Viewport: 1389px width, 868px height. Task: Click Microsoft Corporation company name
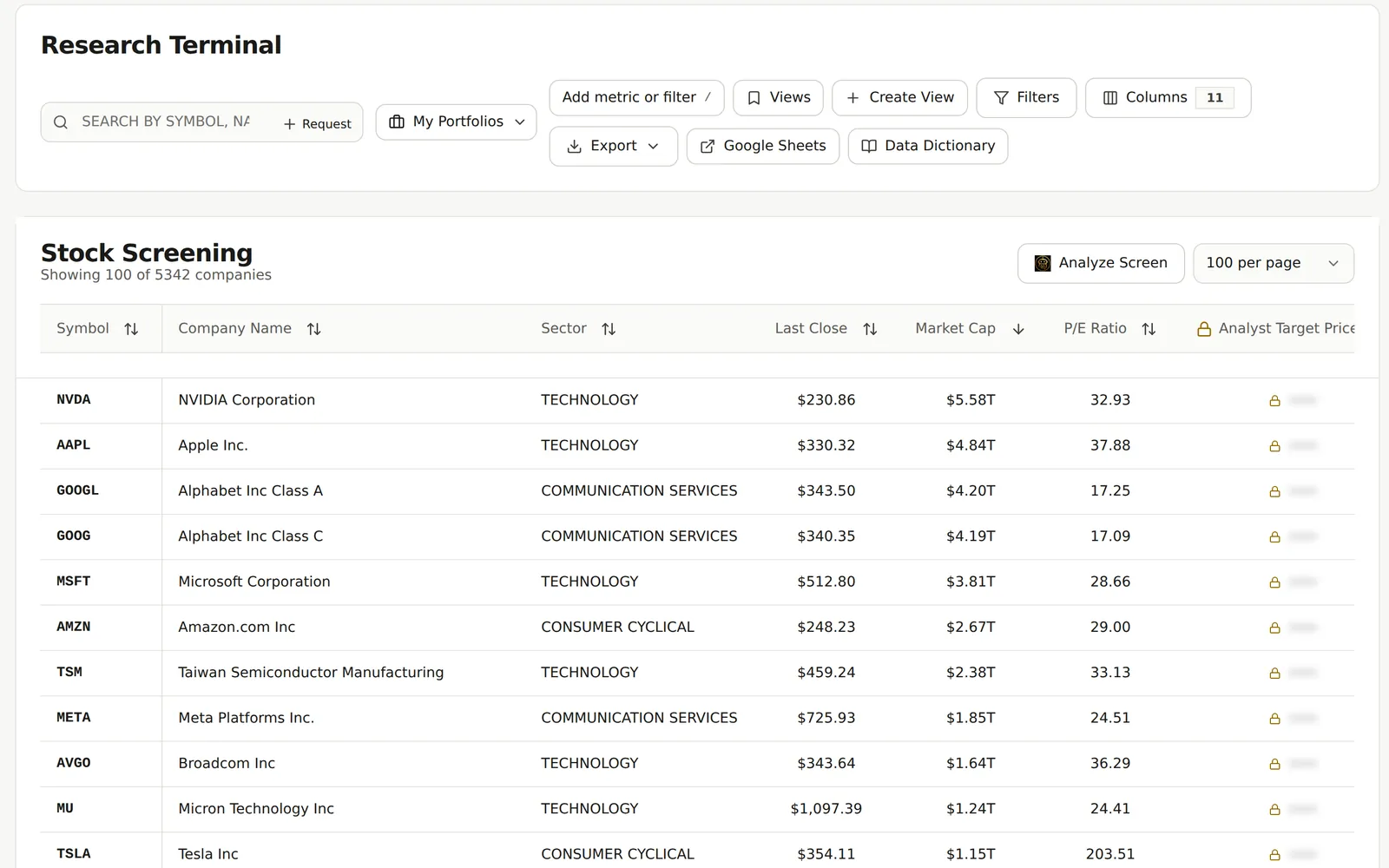tap(254, 582)
